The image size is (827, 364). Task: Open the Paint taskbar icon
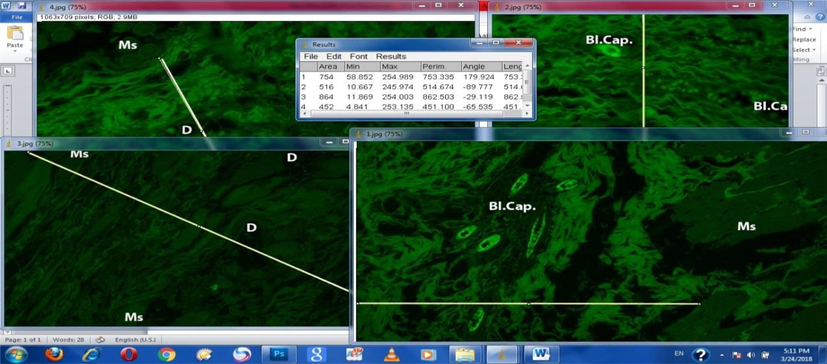click(353, 354)
